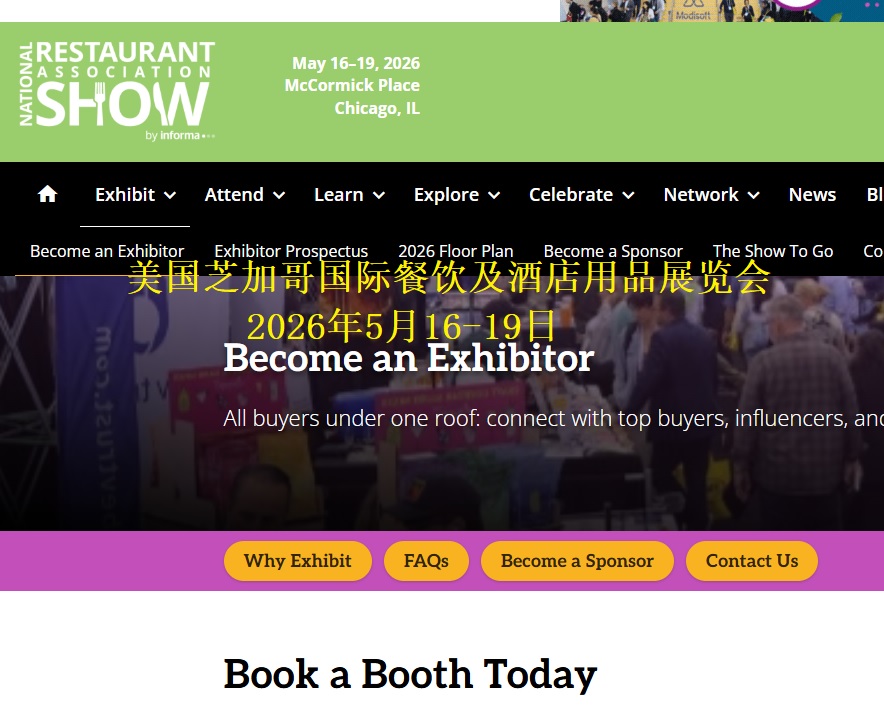Open The Show To Go page
This screenshot has height=727, width=884.
[772, 251]
